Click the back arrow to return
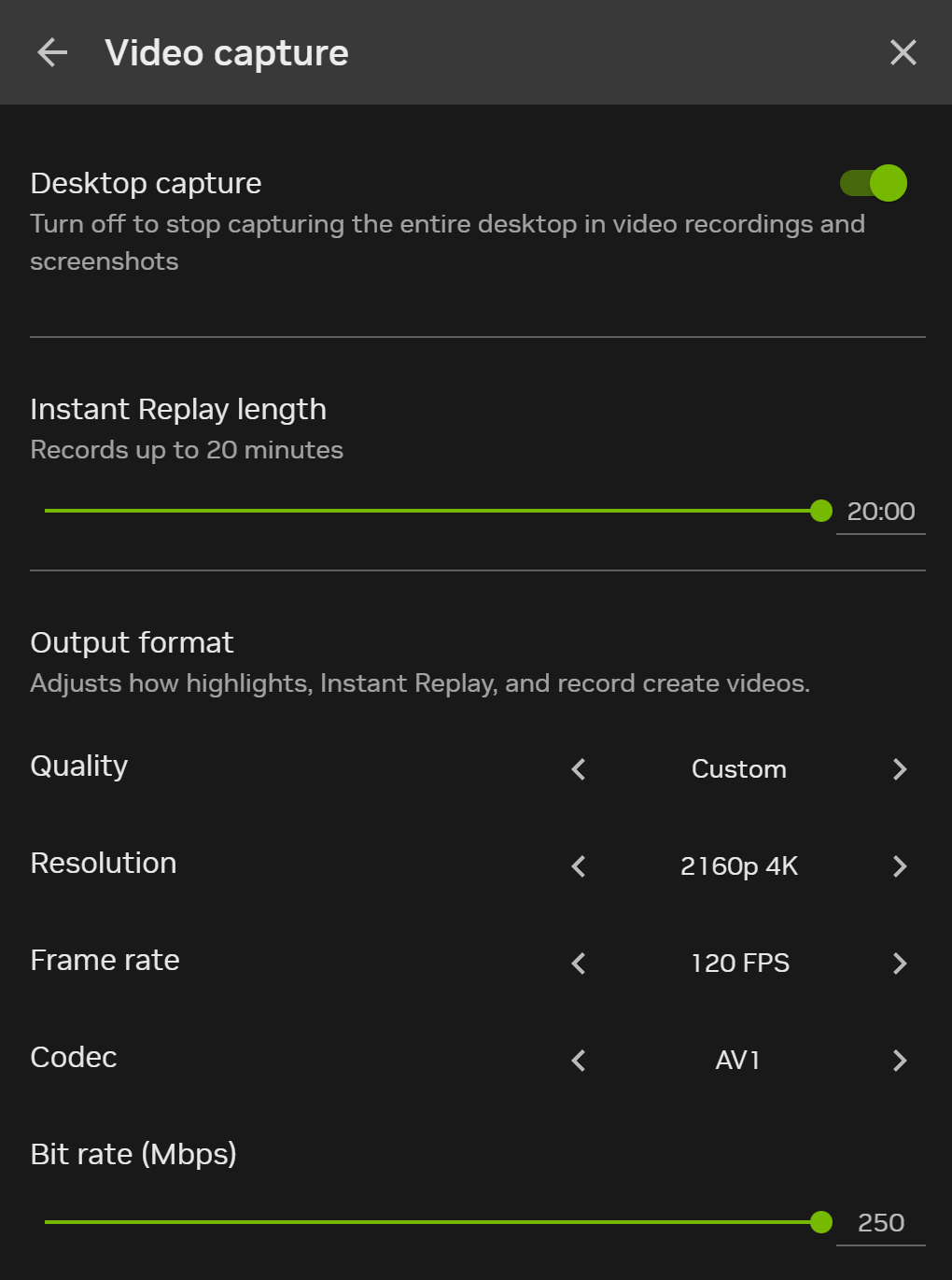Viewport: 952px width, 1280px height. coord(52,52)
